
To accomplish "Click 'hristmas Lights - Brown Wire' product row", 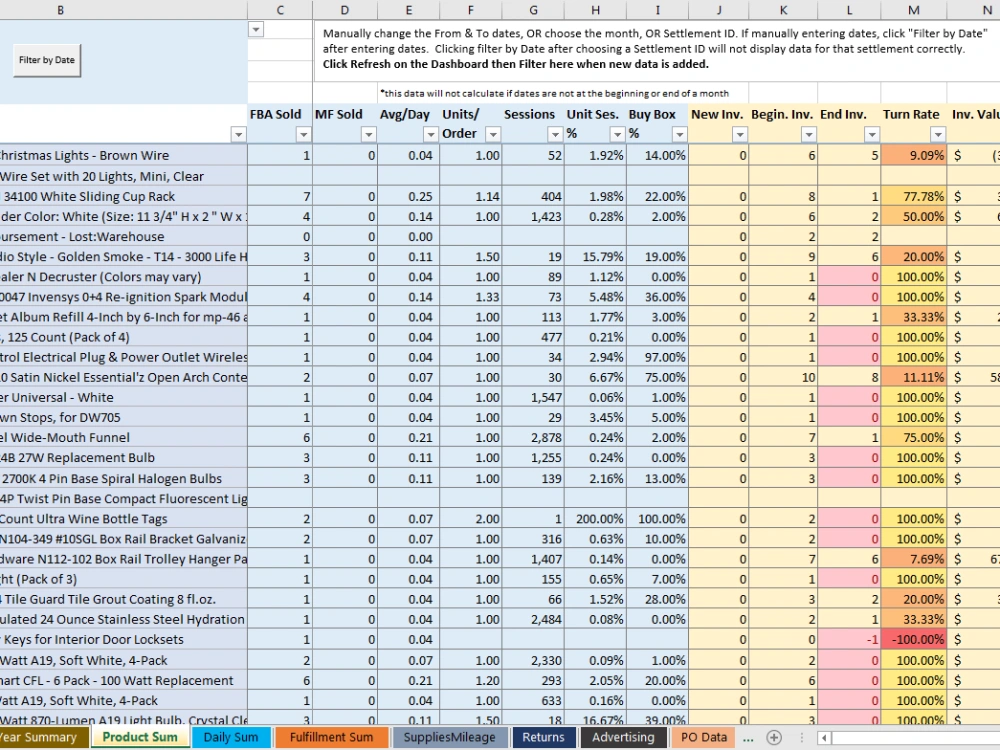I will (124, 155).
